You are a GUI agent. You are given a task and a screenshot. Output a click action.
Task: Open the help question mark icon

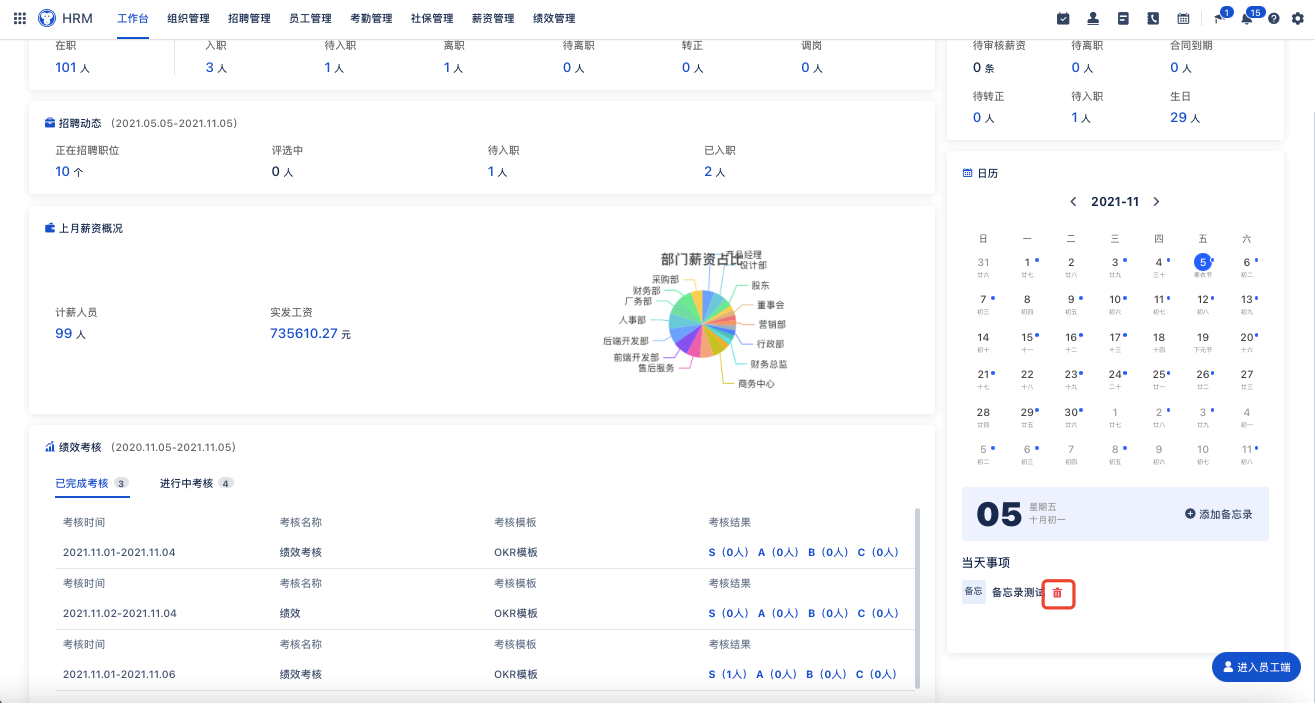[1274, 18]
